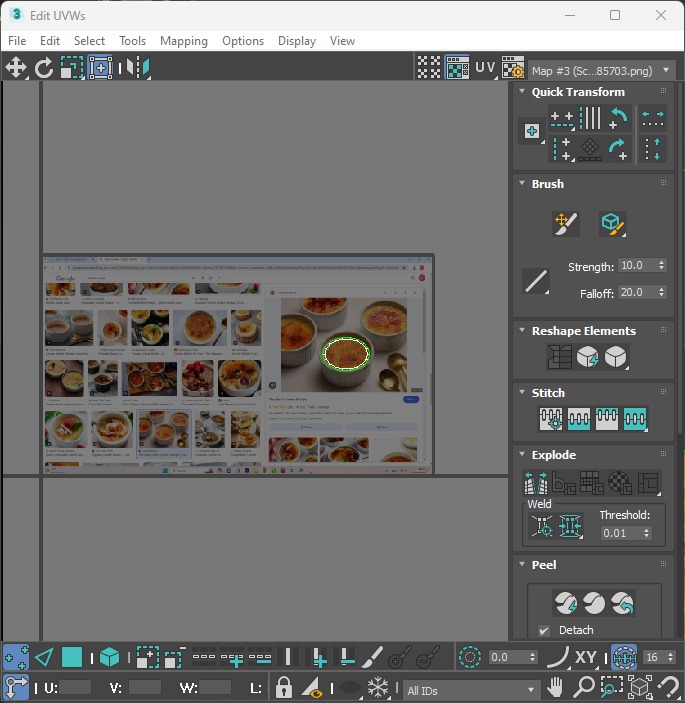Toggle Show Map in dialog icon

457,68
